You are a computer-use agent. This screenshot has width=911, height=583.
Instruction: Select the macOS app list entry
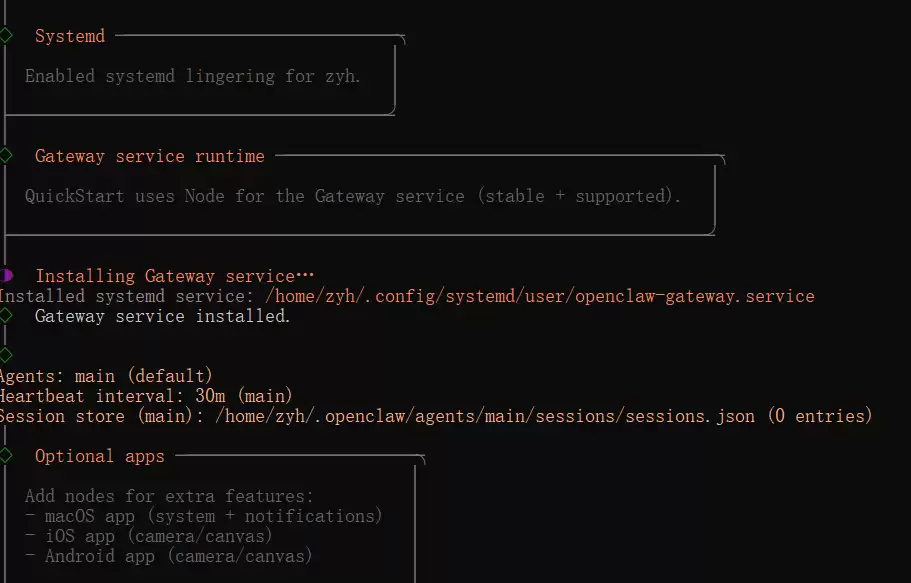tap(203, 516)
